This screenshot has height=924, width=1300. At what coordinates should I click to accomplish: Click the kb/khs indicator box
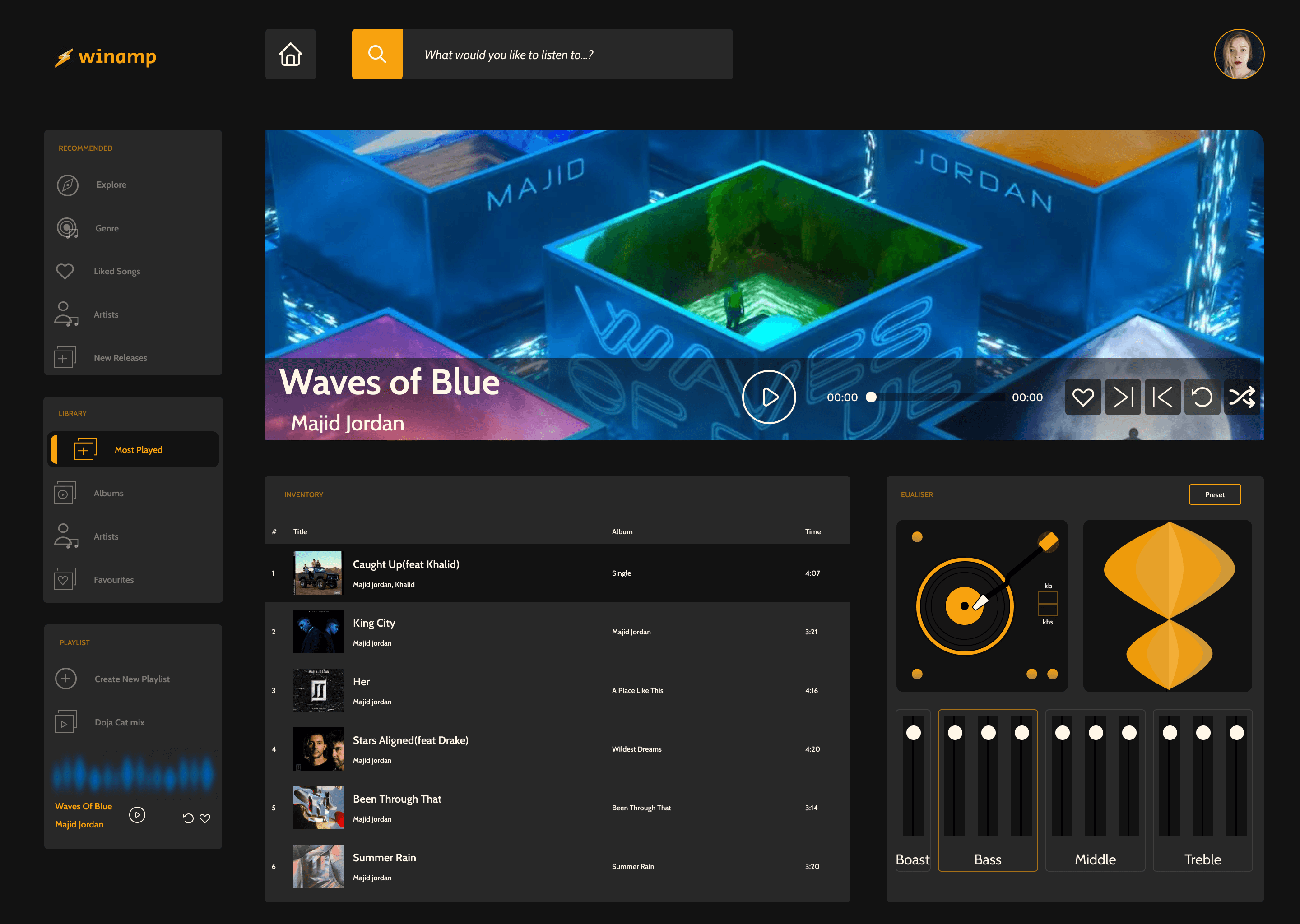[x=1048, y=604]
